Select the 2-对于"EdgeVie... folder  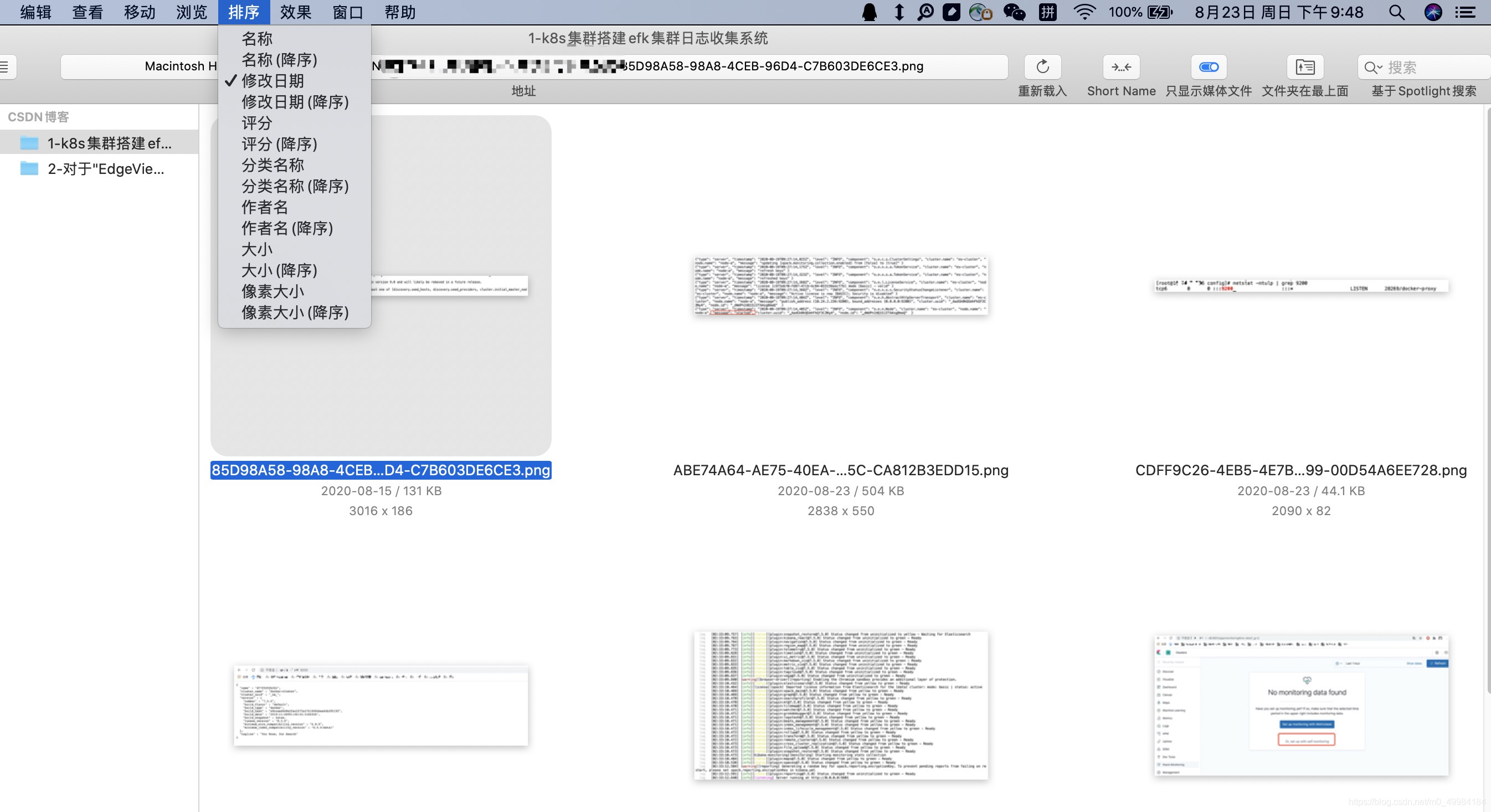[99, 168]
